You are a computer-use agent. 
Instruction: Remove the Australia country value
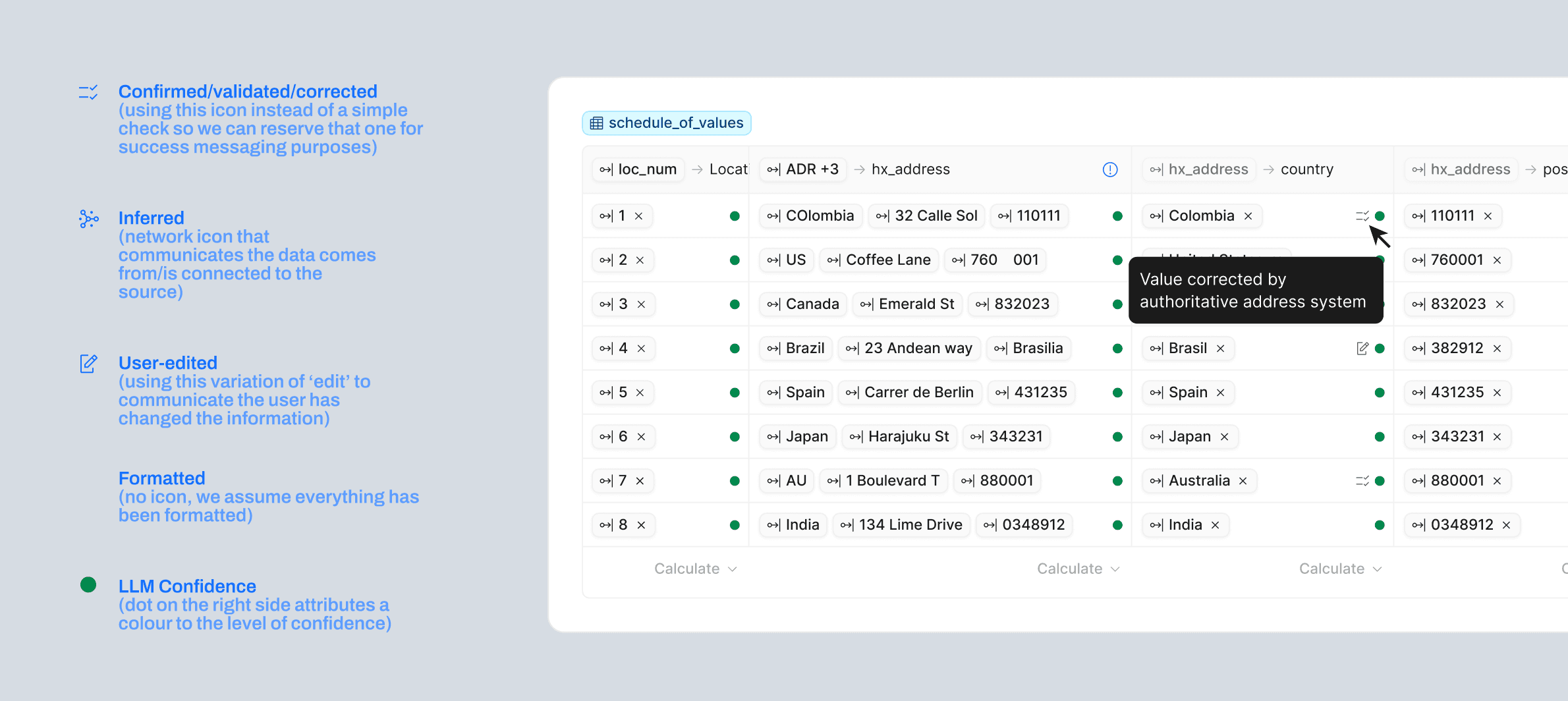[x=1243, y=481]
